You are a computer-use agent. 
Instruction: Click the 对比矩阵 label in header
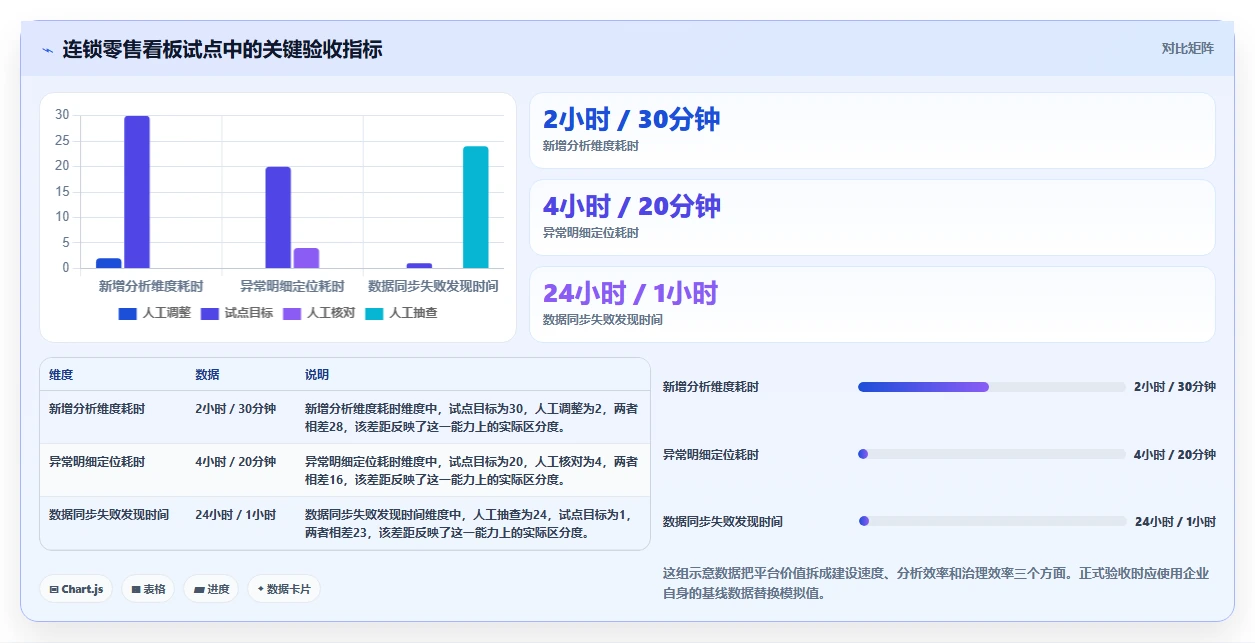pos(1188,49)
